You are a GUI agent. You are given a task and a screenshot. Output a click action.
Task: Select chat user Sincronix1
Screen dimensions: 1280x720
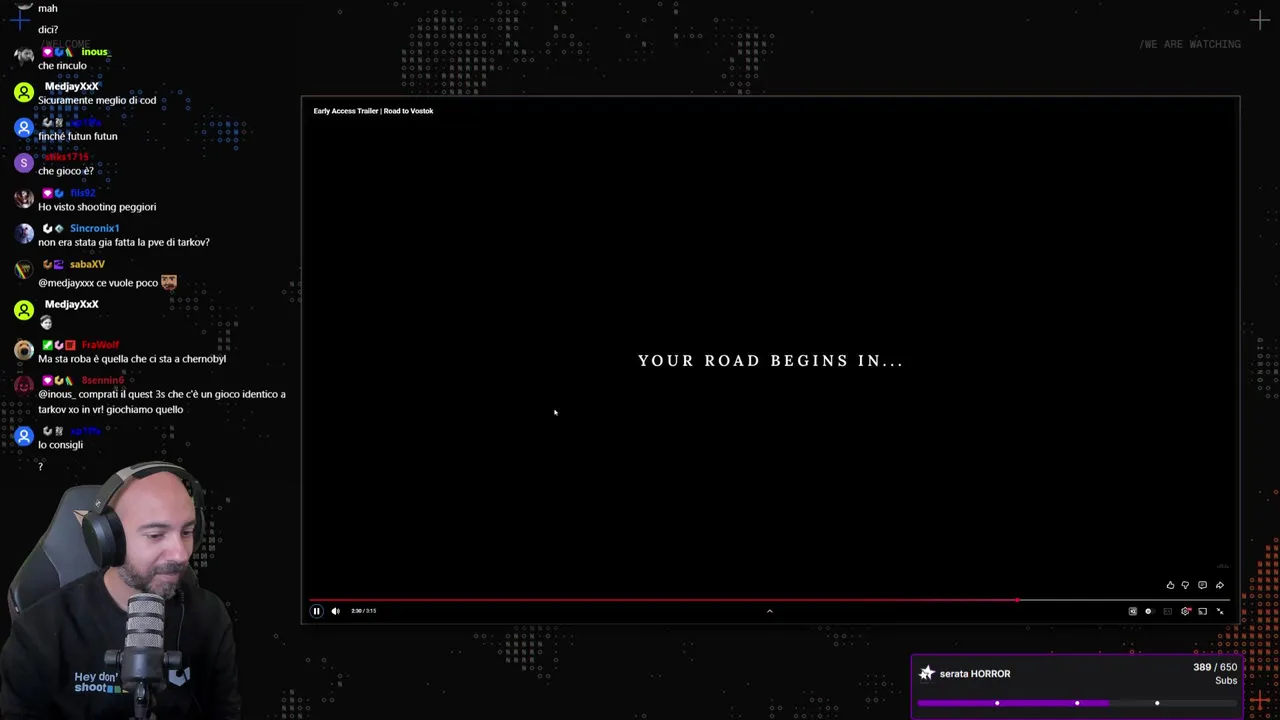tap(94, 228)
